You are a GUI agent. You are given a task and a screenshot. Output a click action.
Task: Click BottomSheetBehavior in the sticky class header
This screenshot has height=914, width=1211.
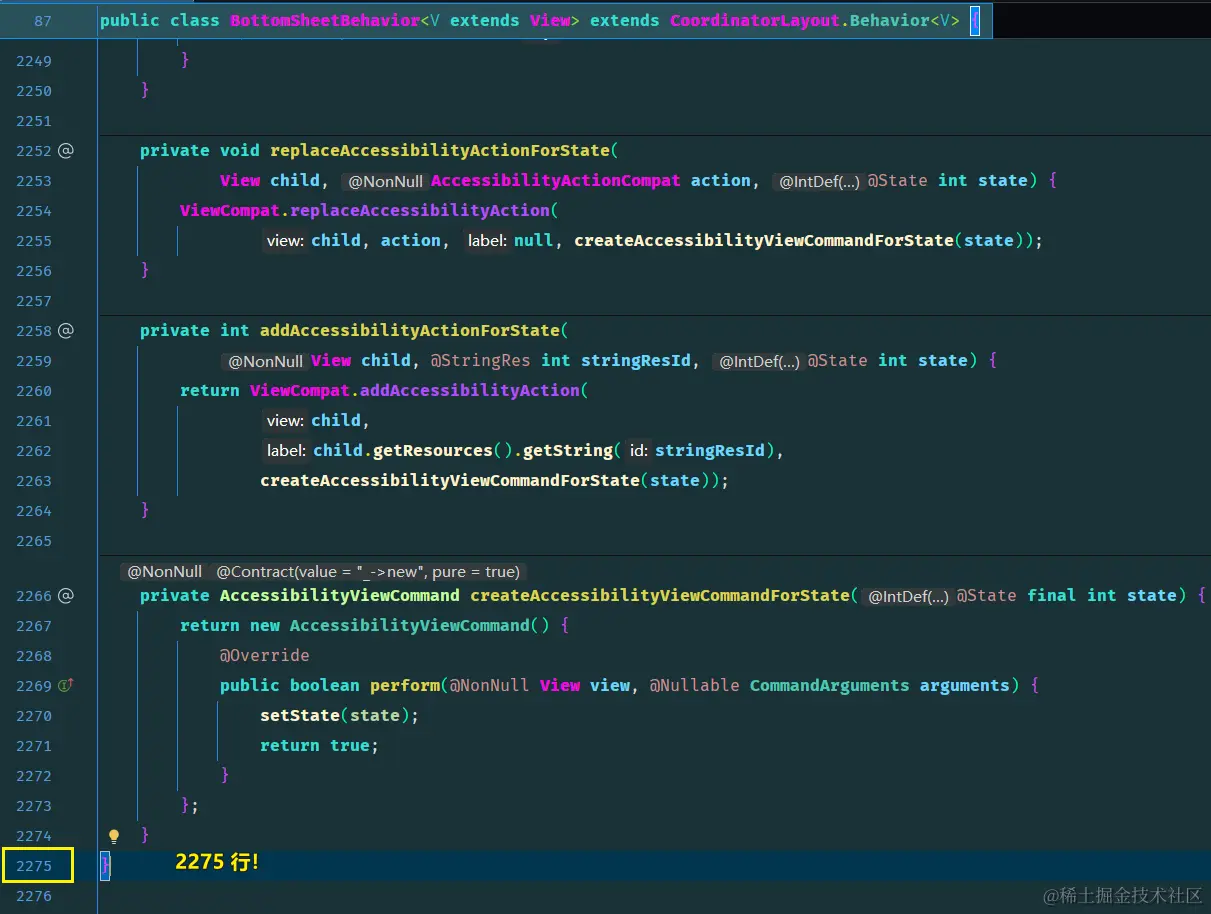tap(325, 20)
